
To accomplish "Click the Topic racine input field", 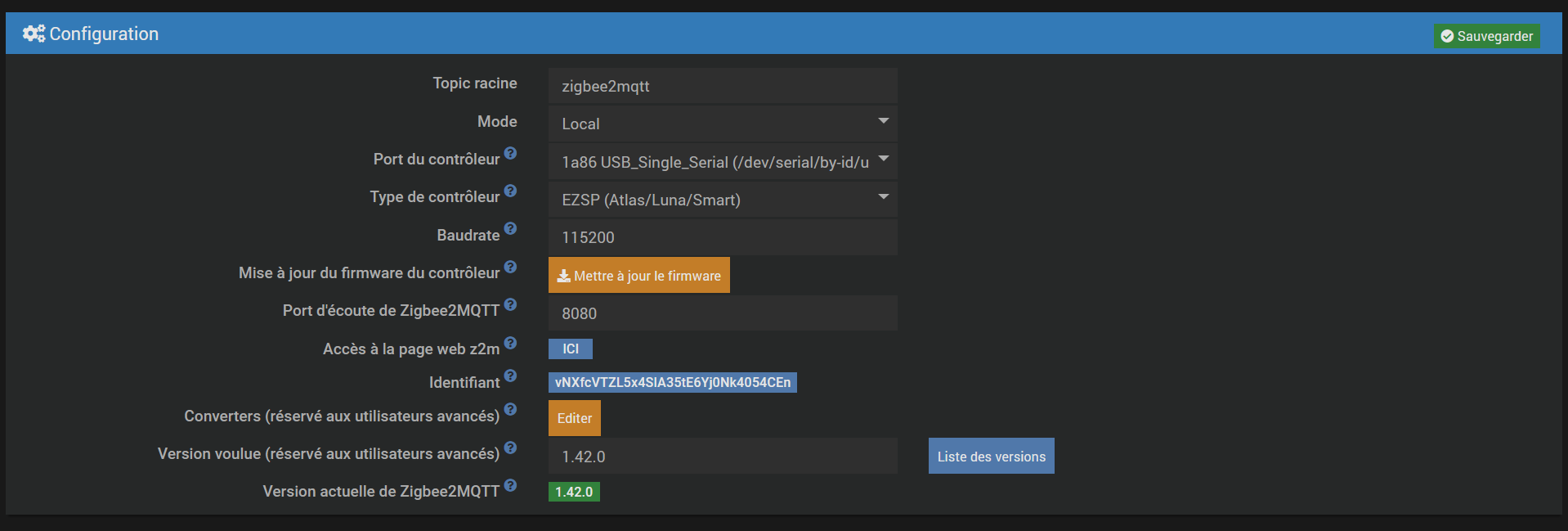I will click(x=722, y=86).
